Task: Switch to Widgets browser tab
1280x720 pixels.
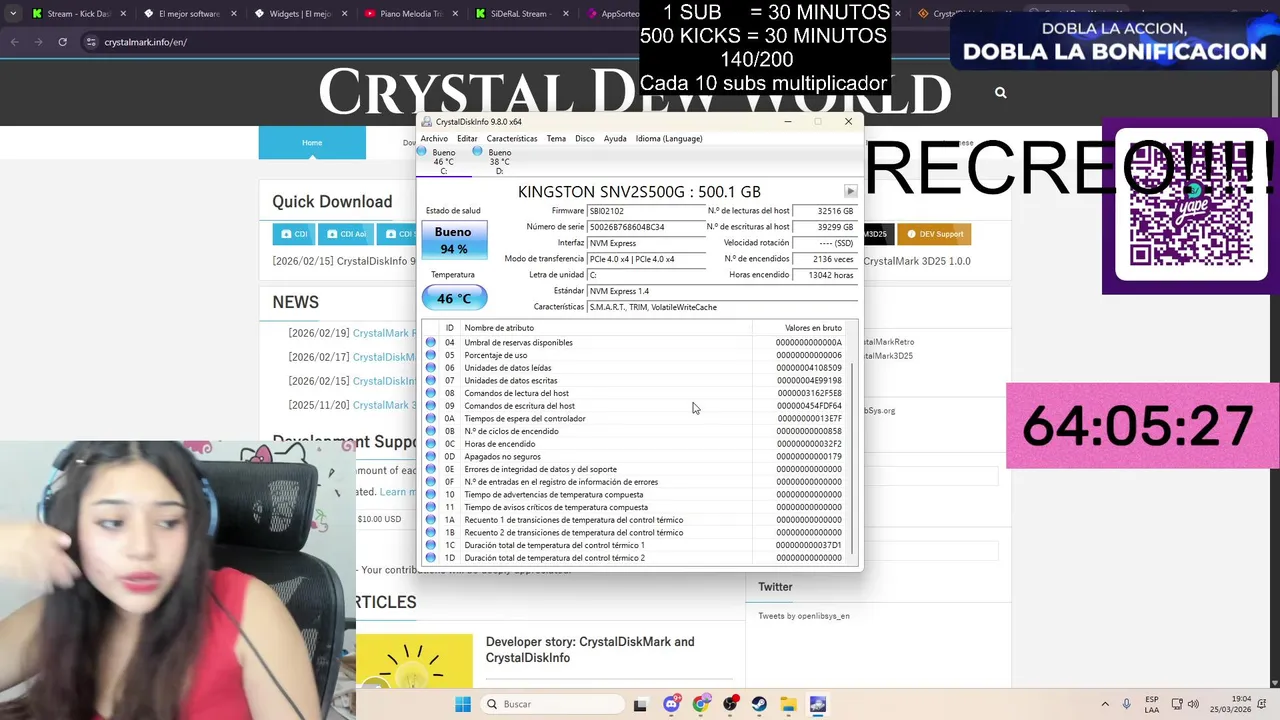Action: (x=300, y=14)
